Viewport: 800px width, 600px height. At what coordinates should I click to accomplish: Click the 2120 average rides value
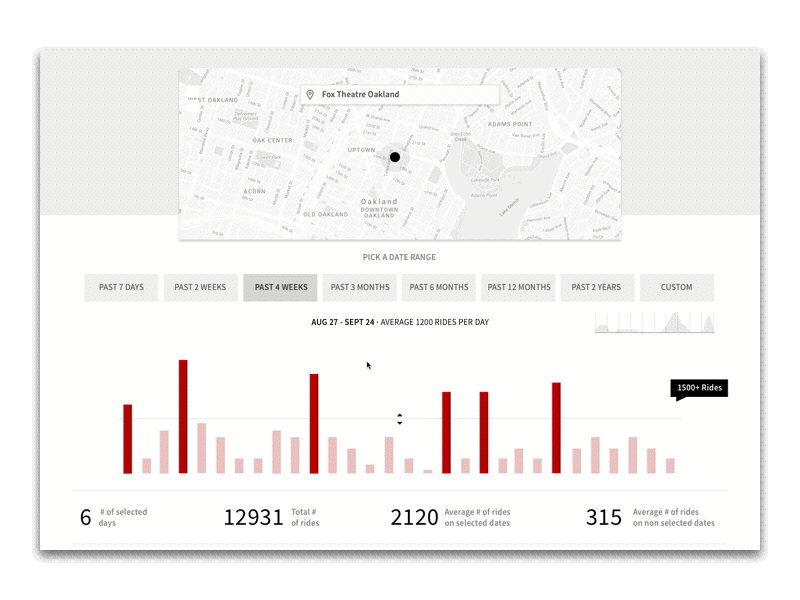tap(414, 517)
